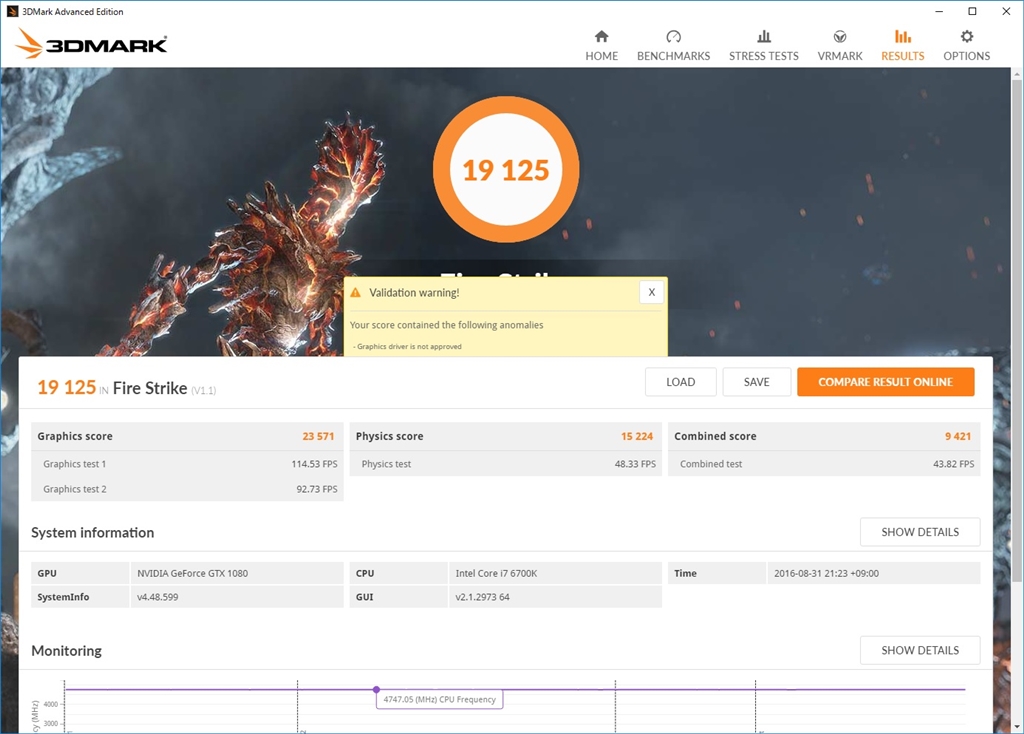Click the 'Graphics driver is not approved' message
This screenshot has height=734, width=1024.
click(409, 347)
